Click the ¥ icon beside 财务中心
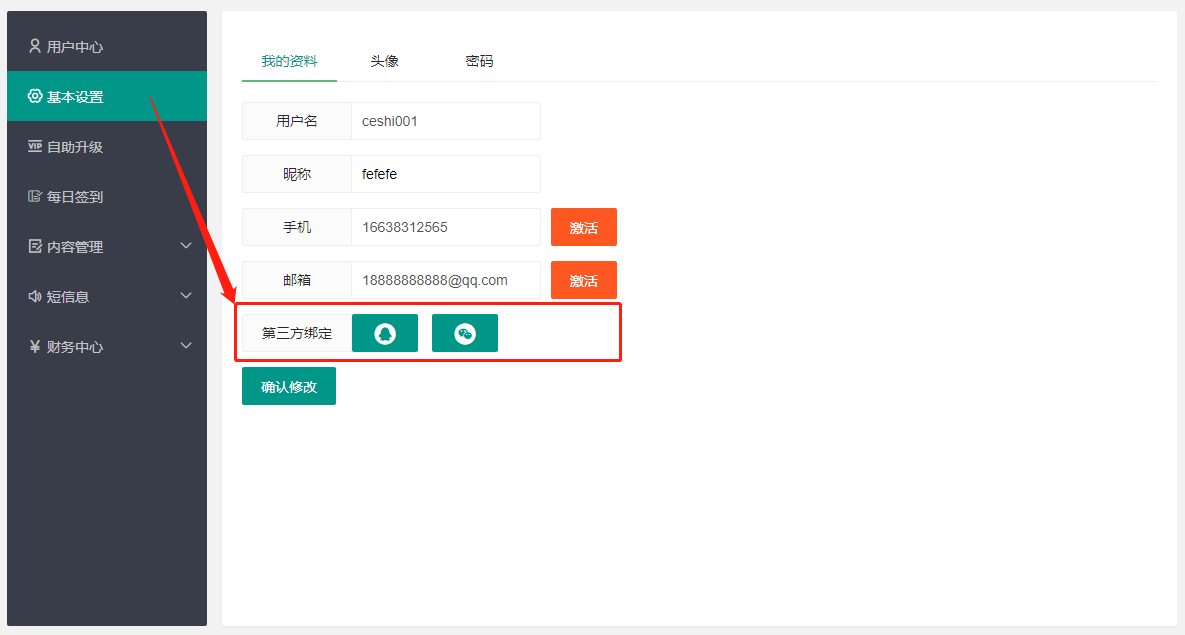The width and height of the screenshot is (1185, 635). (x=34, y=346)
